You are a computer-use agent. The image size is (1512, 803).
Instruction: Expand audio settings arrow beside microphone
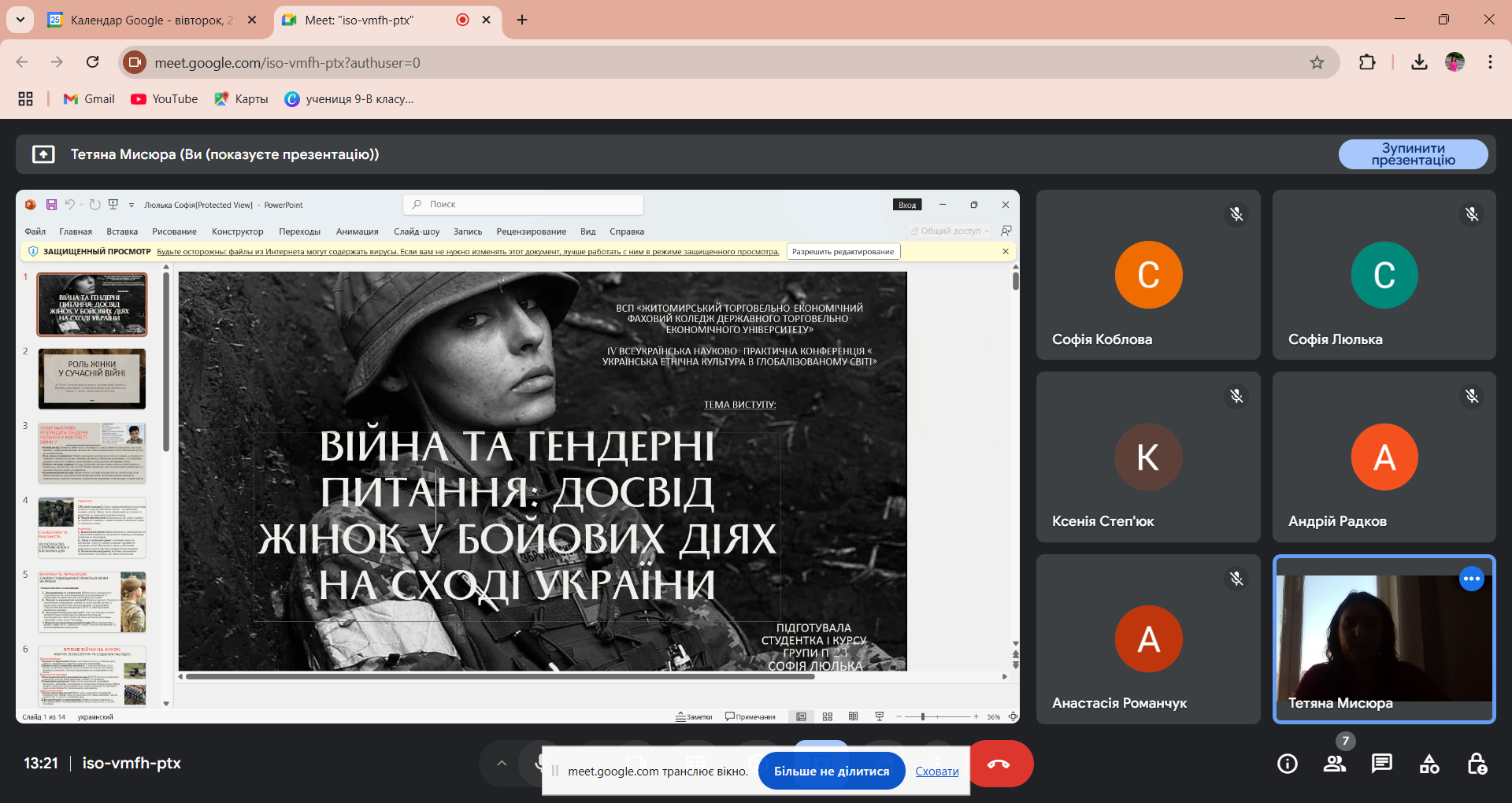coord(502,763)
